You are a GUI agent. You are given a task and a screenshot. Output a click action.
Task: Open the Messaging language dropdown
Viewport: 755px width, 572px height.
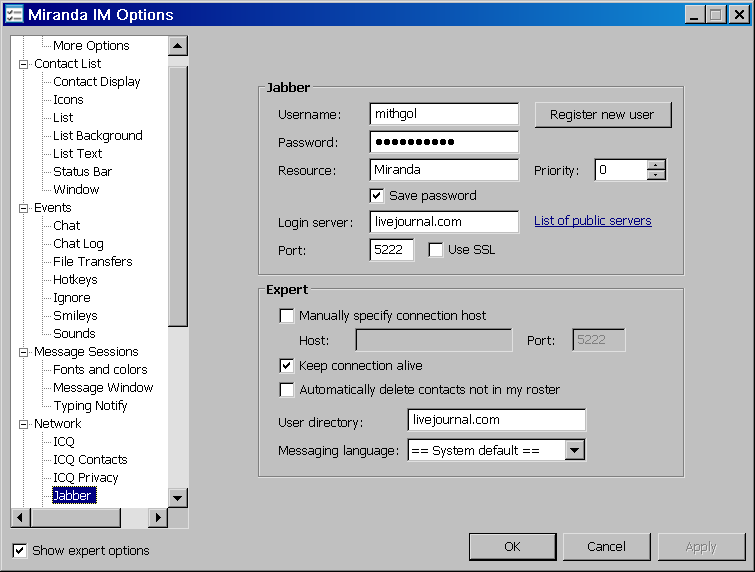tap(574, 451)
